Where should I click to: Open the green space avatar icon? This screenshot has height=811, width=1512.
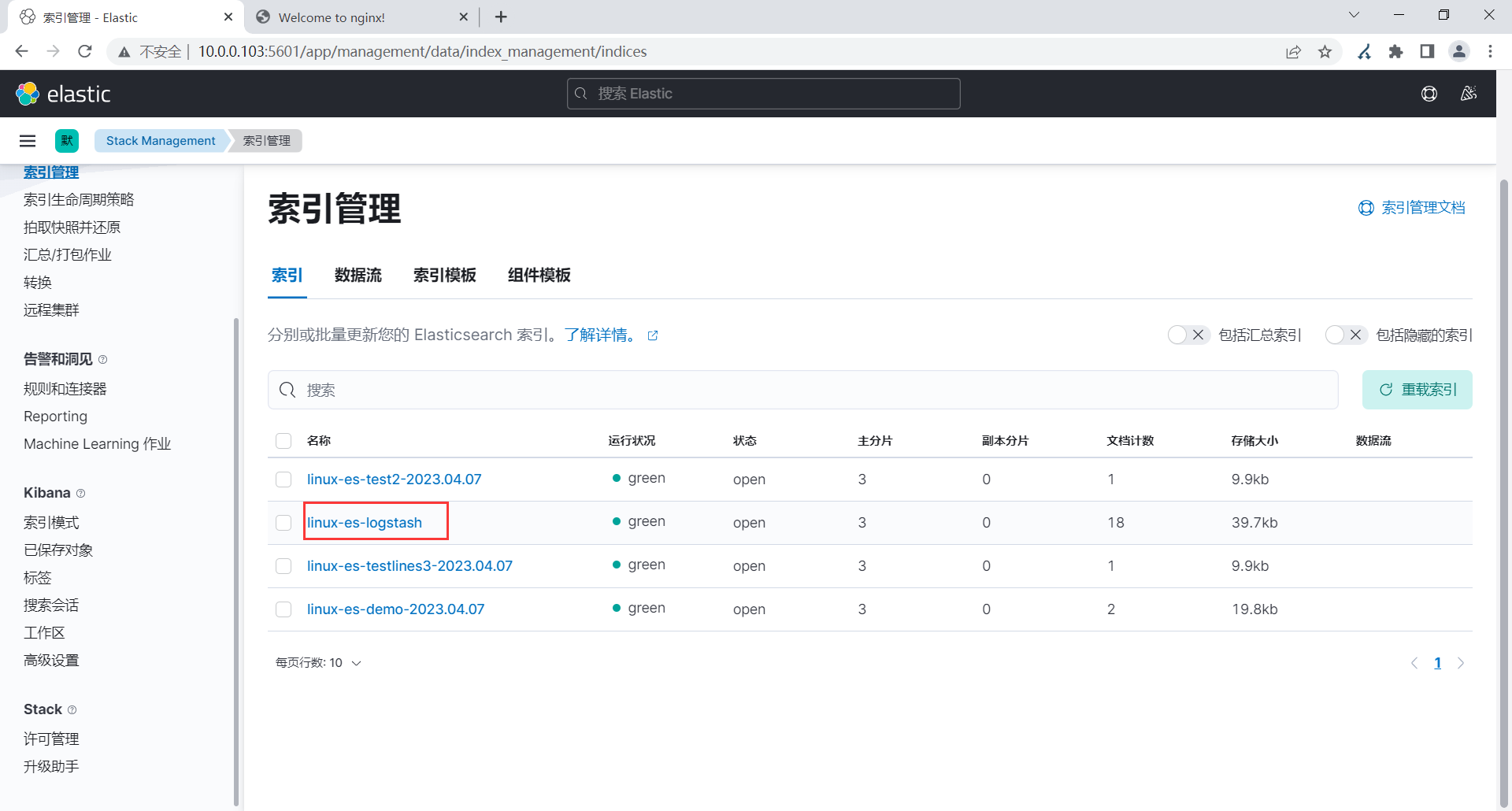(67, 141)
